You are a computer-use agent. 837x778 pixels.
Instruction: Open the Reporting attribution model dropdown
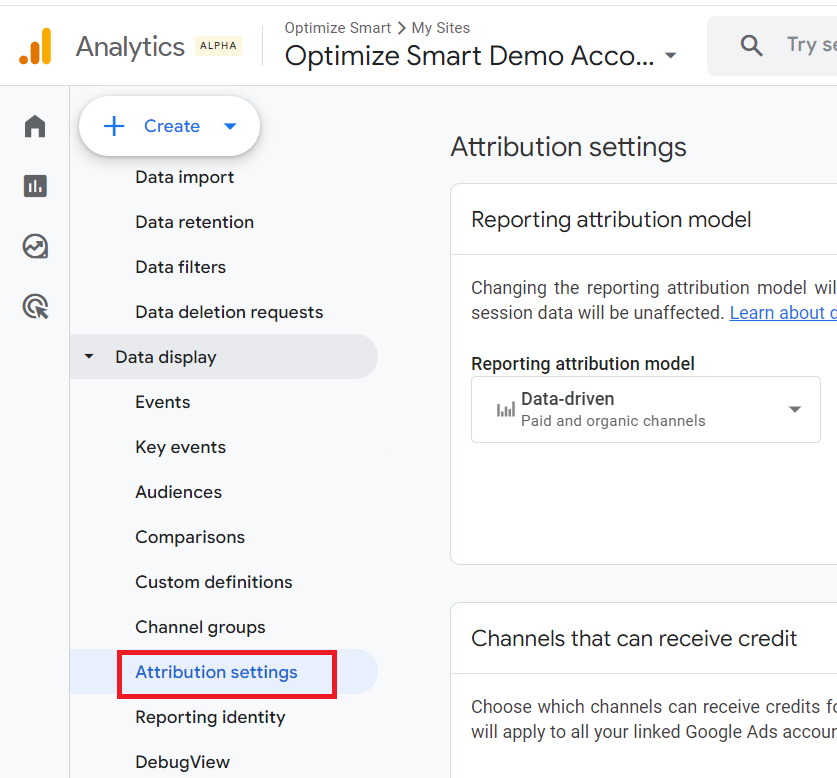click(x=645, y=410)
